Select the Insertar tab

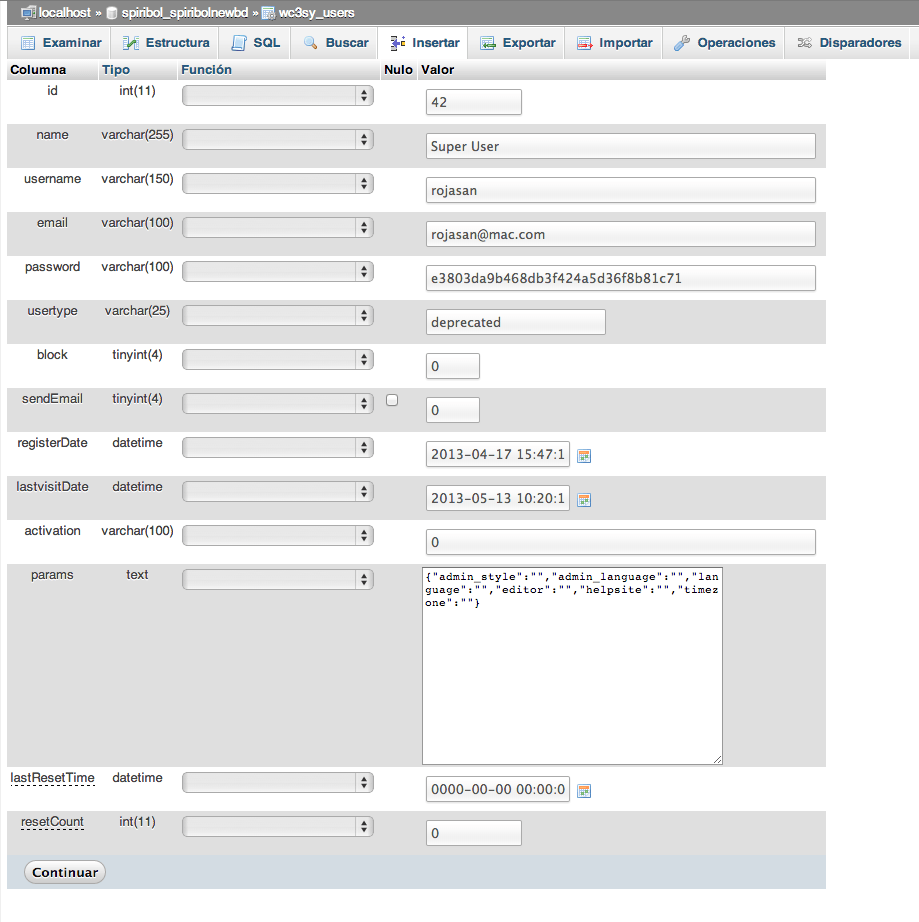425,43
